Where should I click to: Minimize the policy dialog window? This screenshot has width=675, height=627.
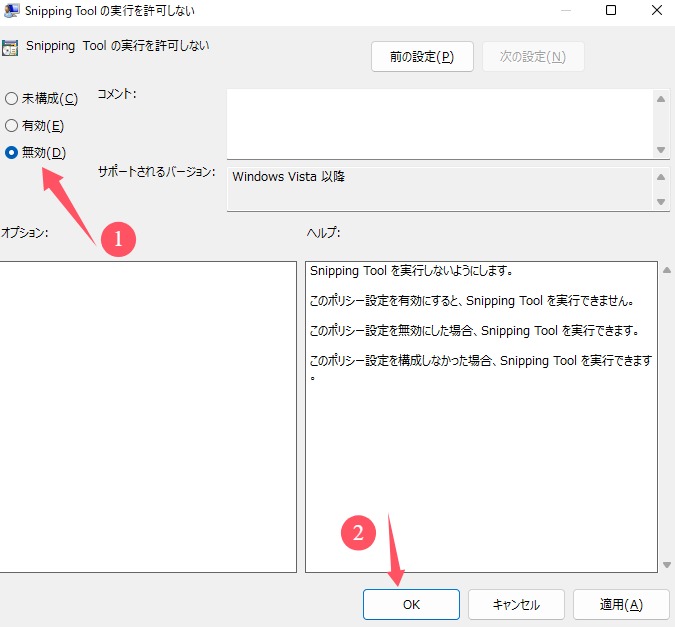[x=566, y=10]
